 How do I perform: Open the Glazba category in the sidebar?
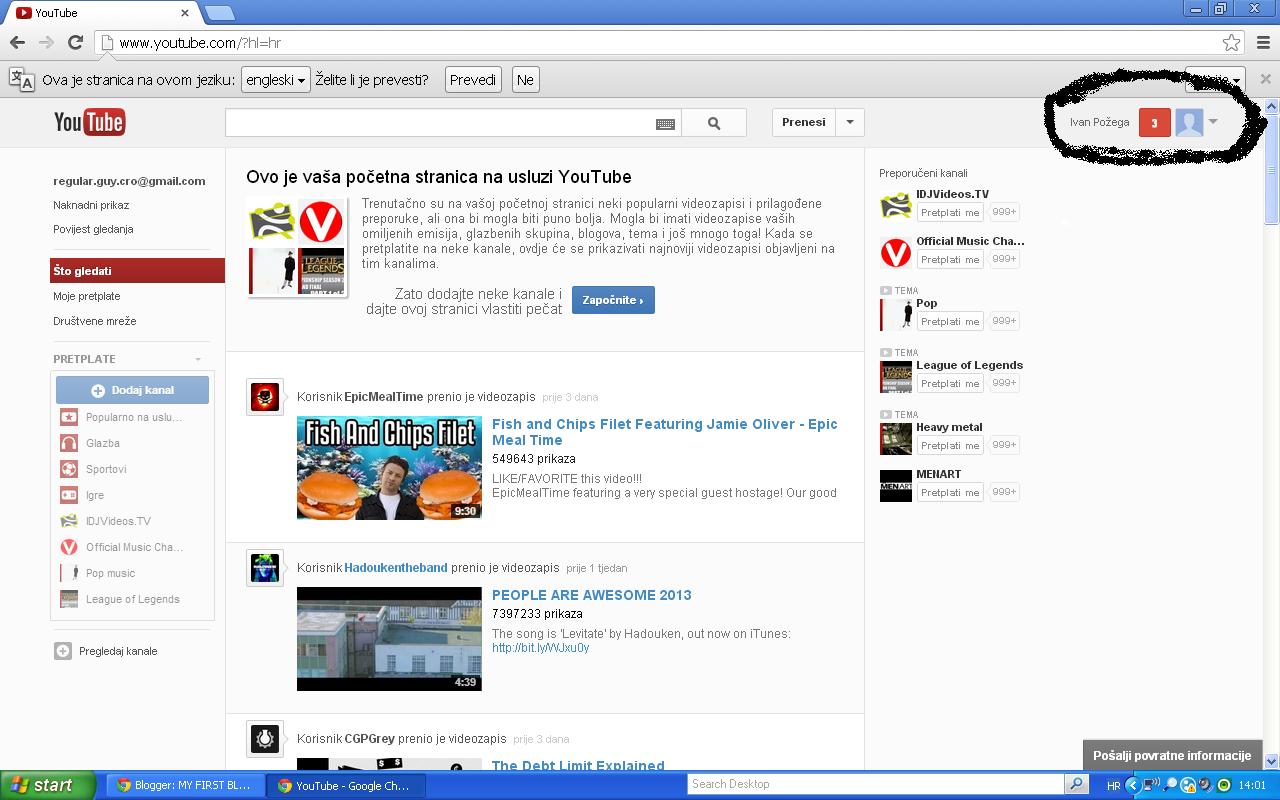(102, 443)
